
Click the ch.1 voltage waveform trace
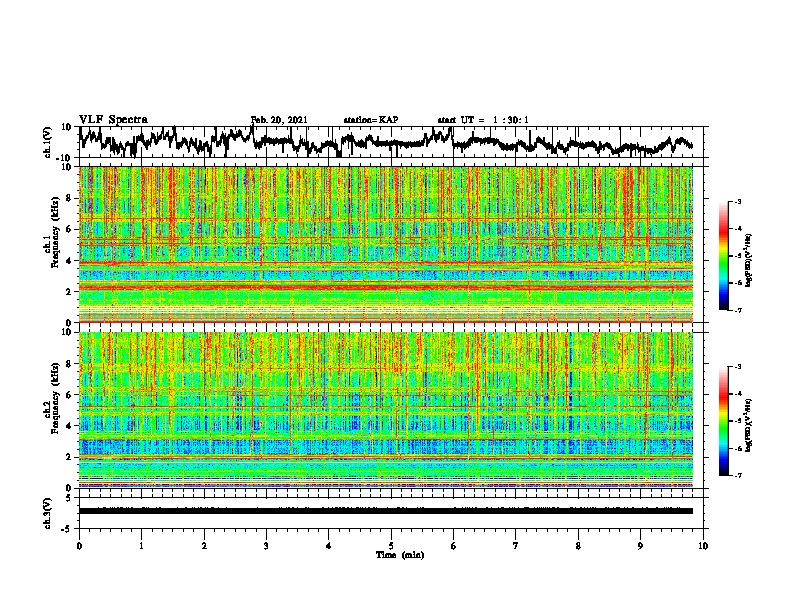coord(386,142)
